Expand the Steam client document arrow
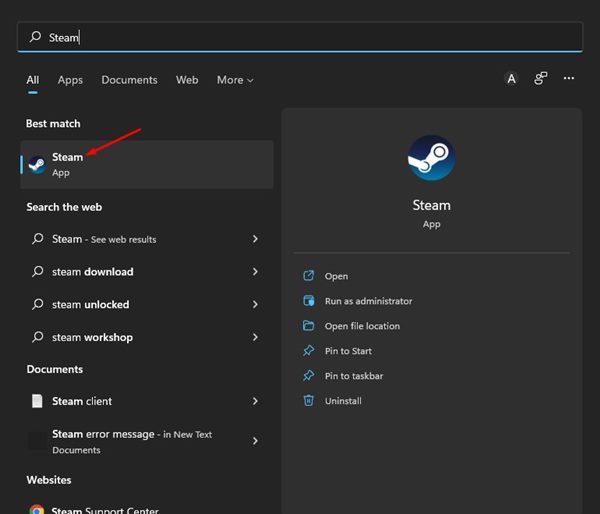Image resolution: width=600 pixels, height=514 pixels. [255, 401]
